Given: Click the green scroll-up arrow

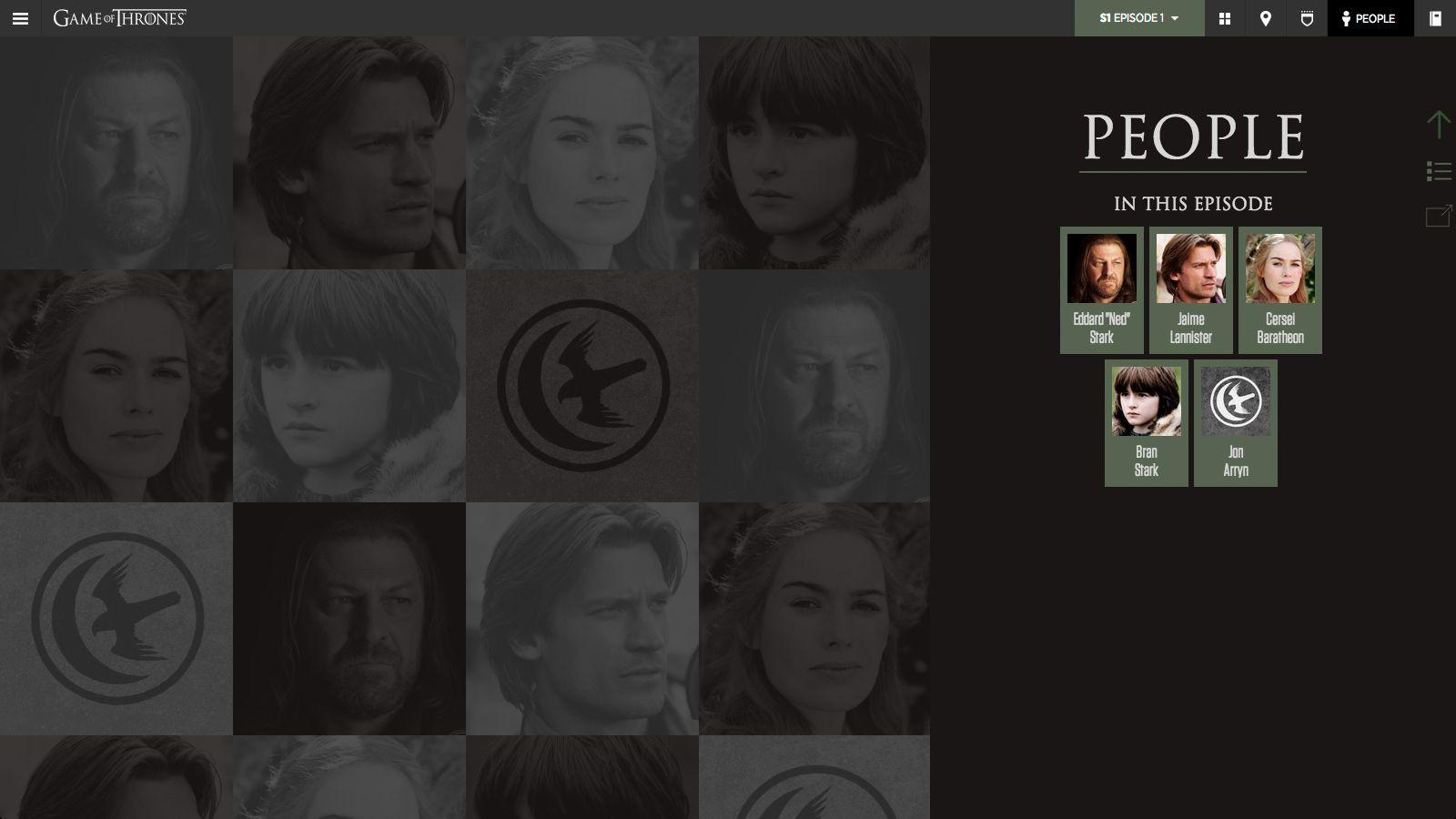Looking at the screenshot, I should coord(1438,125).
